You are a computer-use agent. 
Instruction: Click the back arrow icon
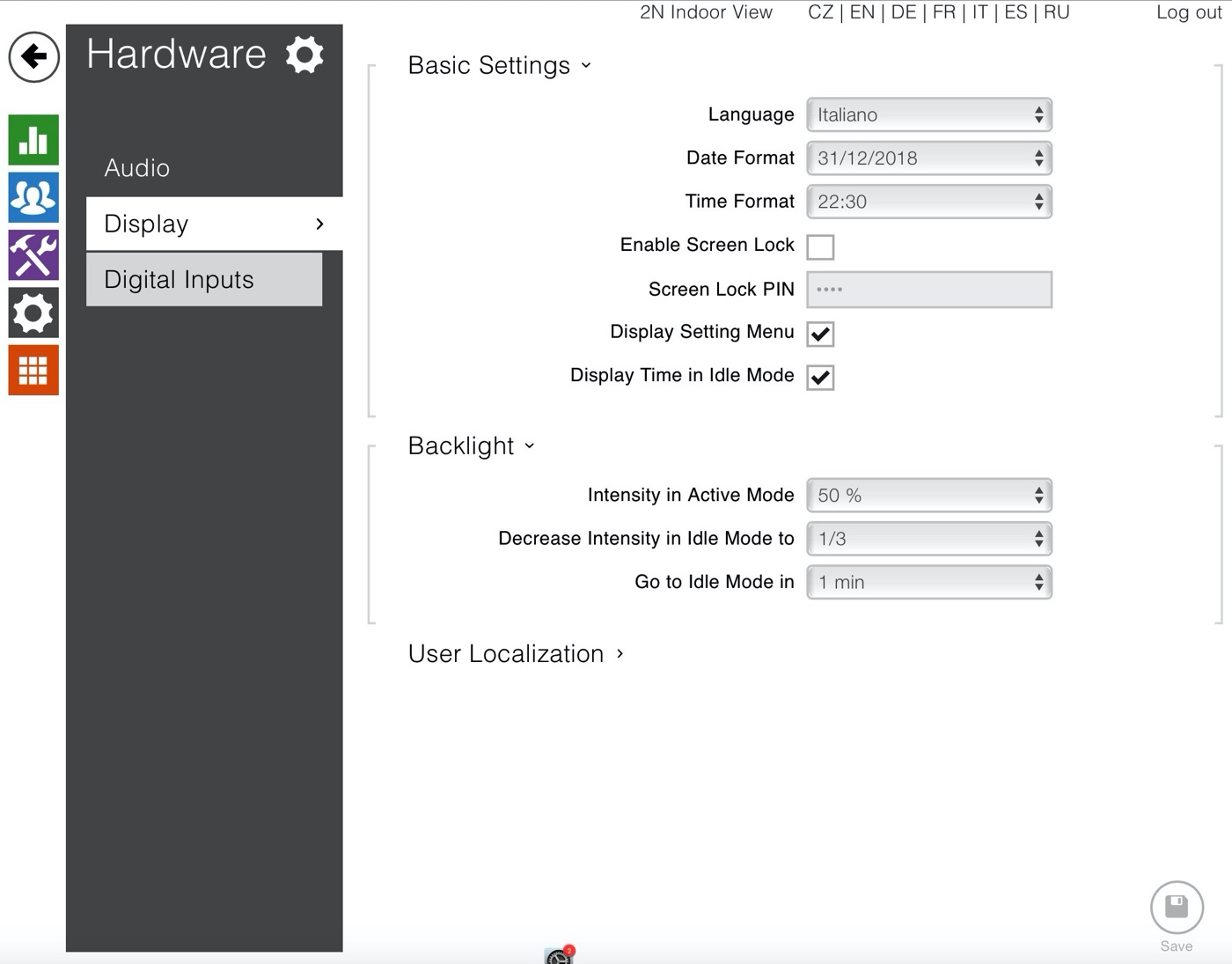(x=33, y=57)
